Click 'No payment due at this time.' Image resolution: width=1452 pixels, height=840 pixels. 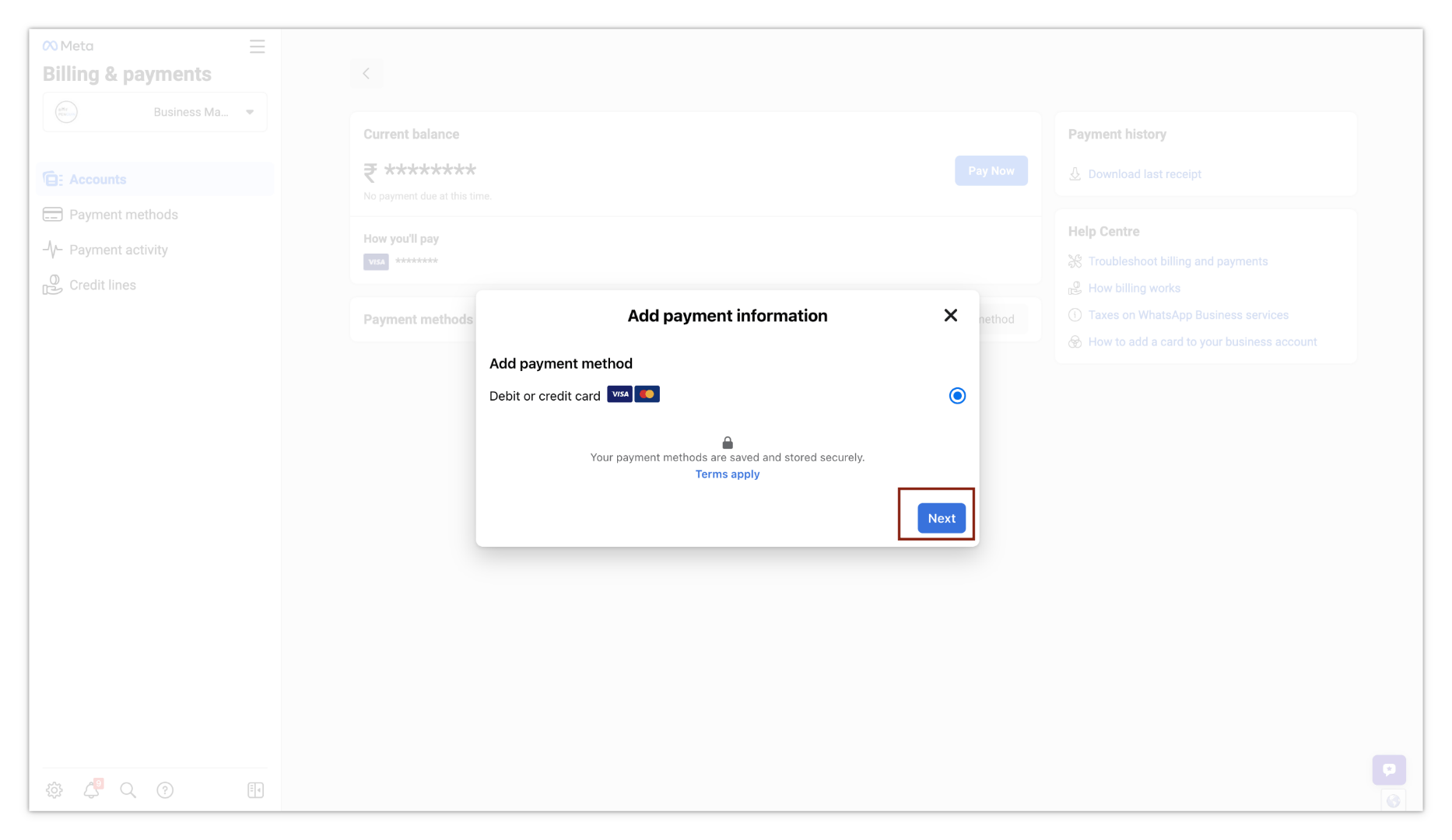427,196
